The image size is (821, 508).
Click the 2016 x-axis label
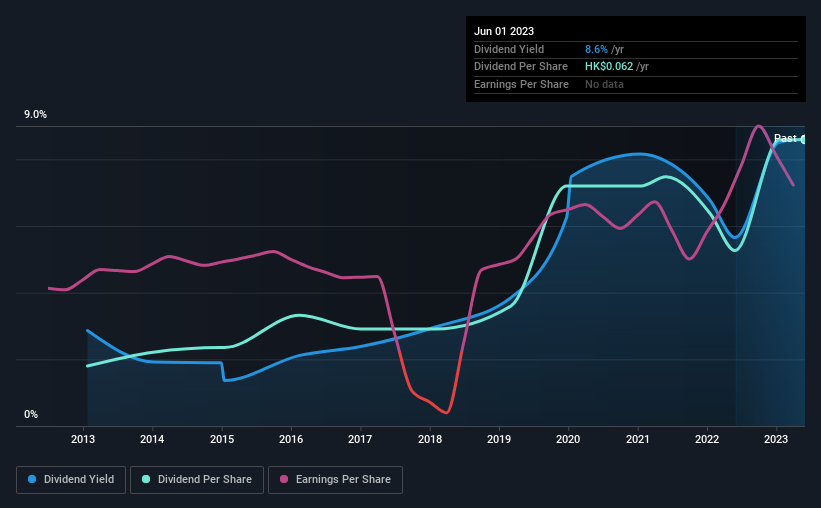point(291,439)
